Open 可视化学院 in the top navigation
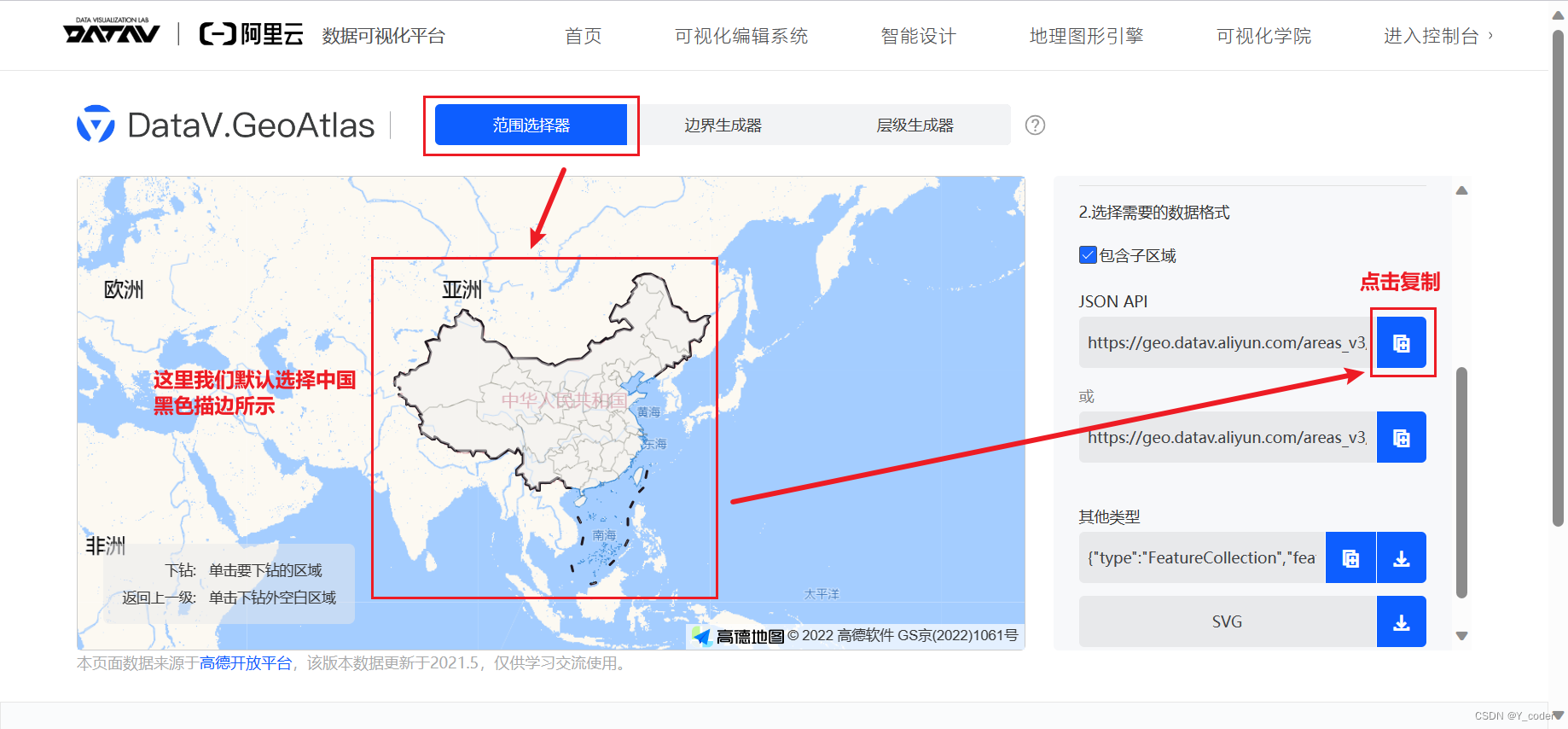 pos(1263,36)
